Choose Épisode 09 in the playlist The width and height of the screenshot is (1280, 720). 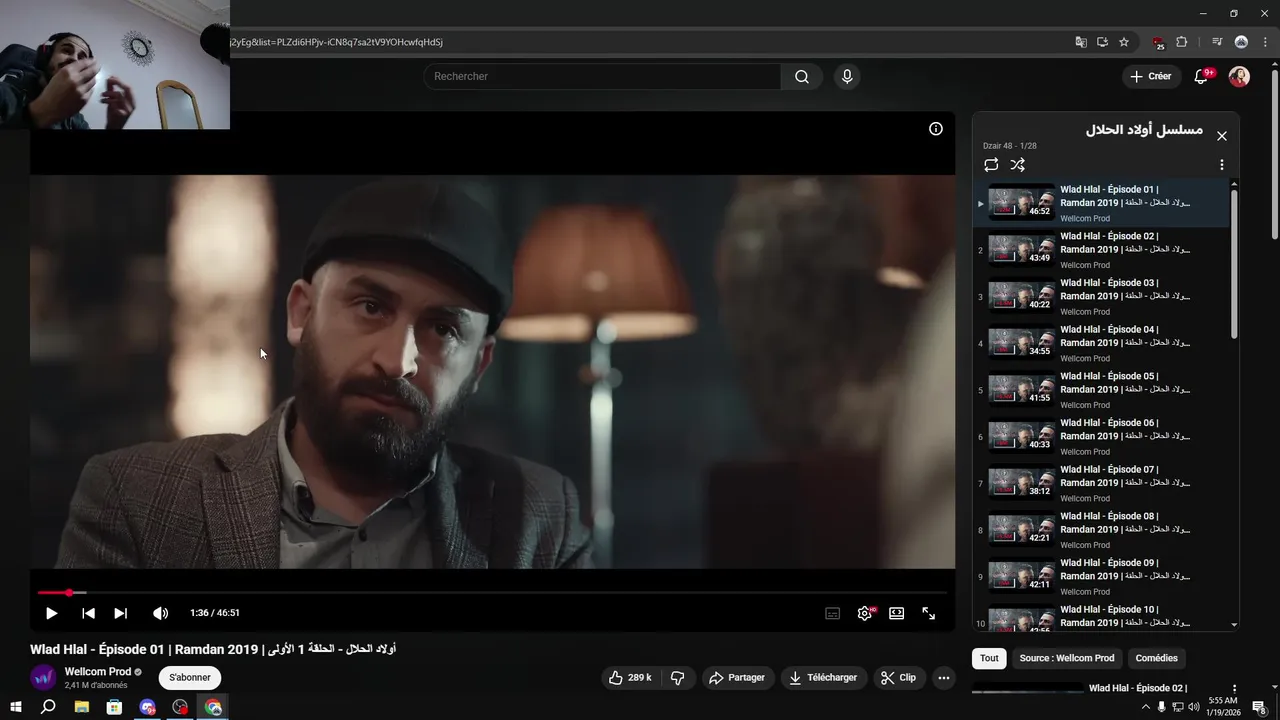click(x=1100, y=577)
